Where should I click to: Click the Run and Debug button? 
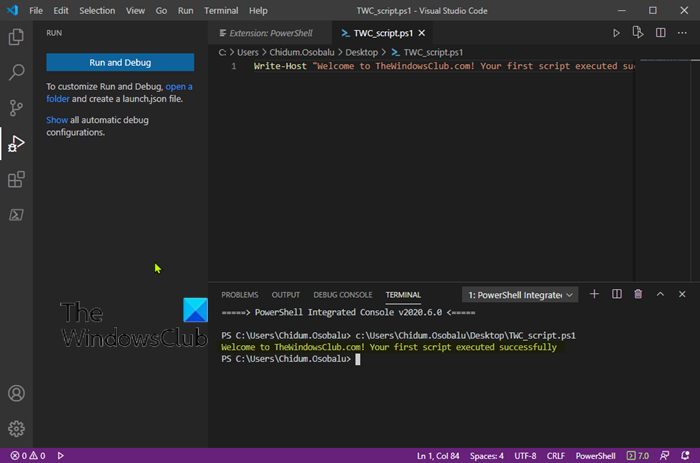click(120, 62)
